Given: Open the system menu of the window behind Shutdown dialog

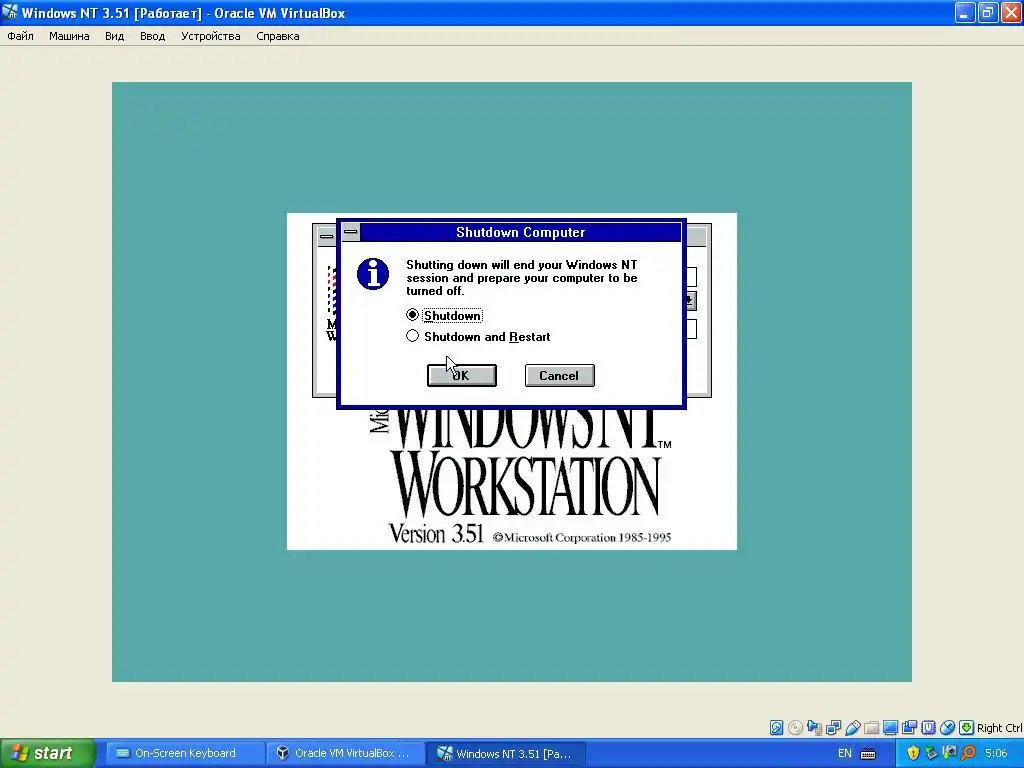Looking at the screenshot, I should pyautogui.click(x=327, y=236).
